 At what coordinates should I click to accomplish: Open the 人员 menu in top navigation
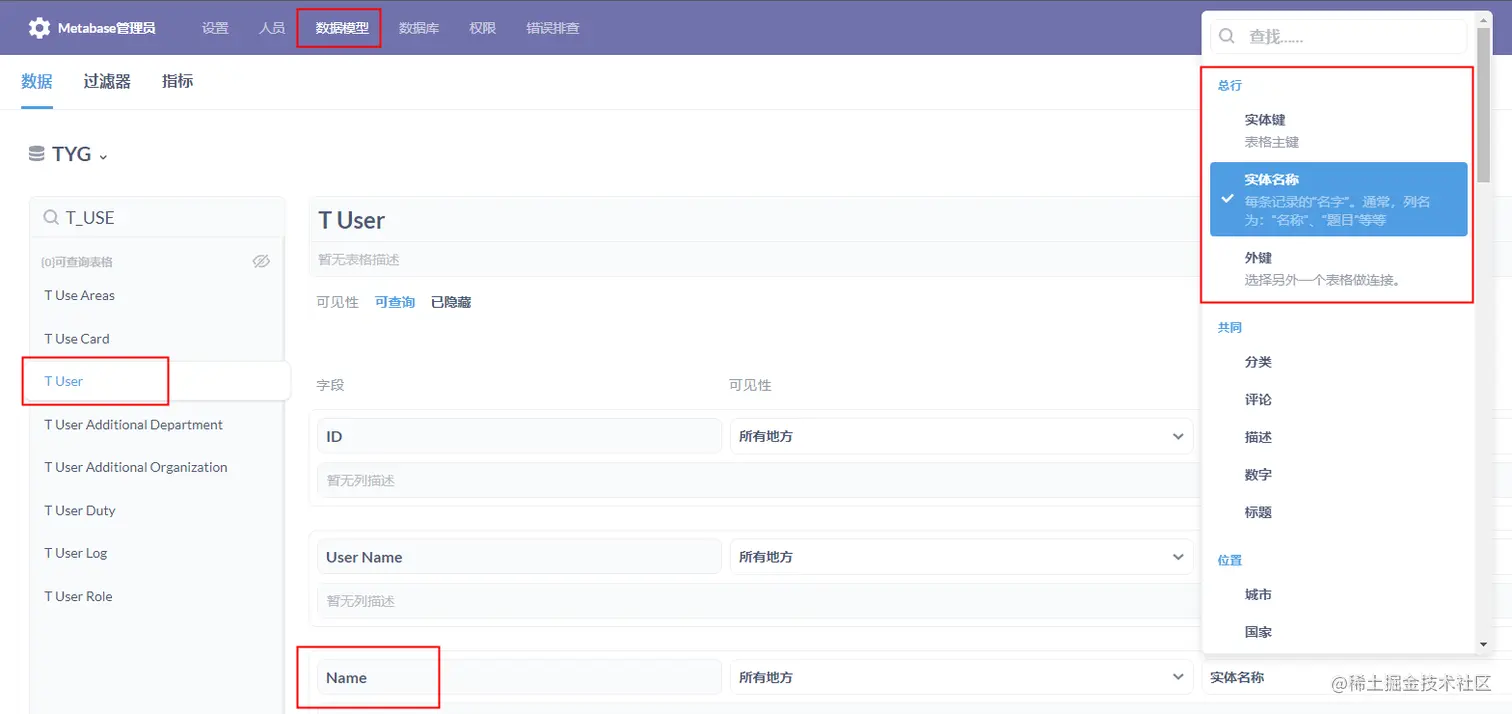(272, 28)
